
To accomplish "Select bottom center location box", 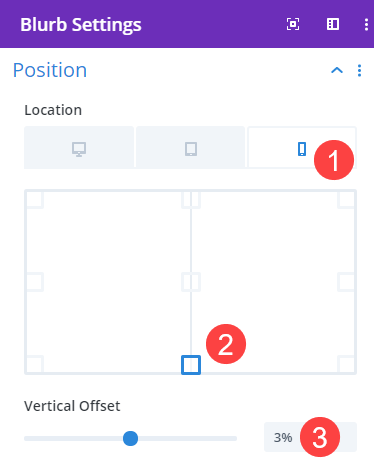I will point(191,365).
